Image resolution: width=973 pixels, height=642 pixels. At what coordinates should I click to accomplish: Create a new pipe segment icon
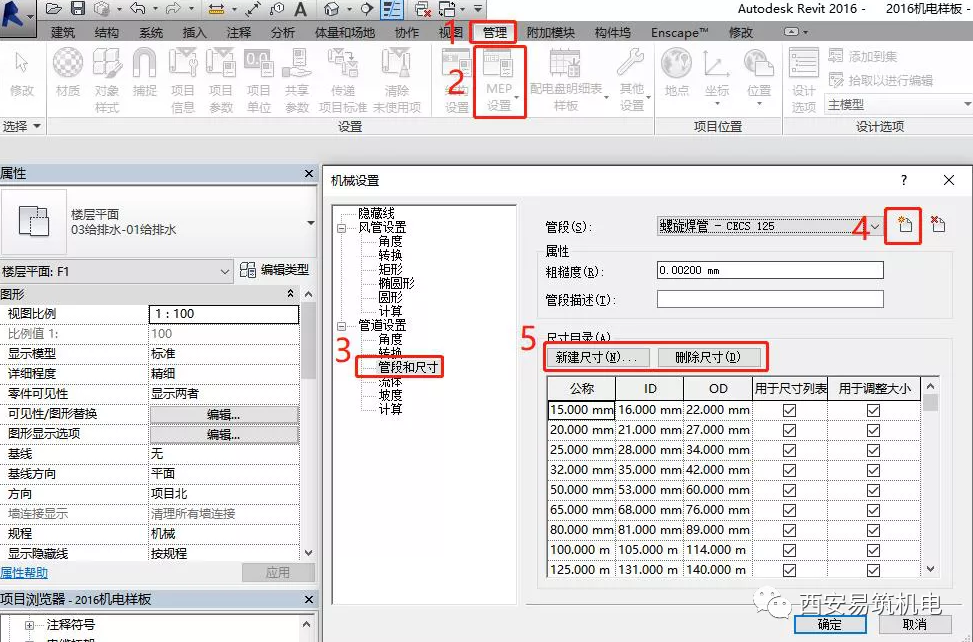(904, 224)
